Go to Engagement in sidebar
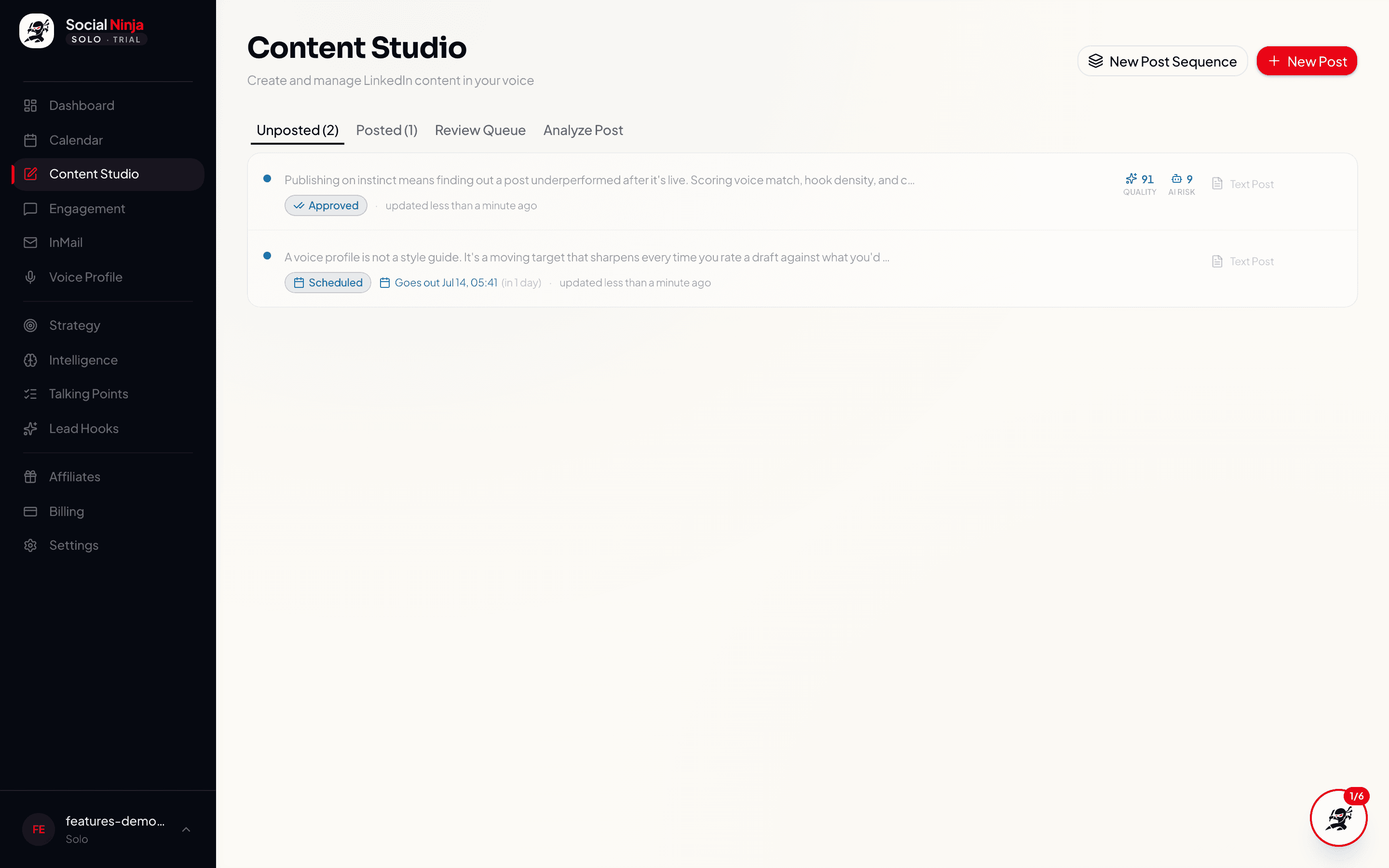Screen dimensions: 1389x868 (108, 209)
